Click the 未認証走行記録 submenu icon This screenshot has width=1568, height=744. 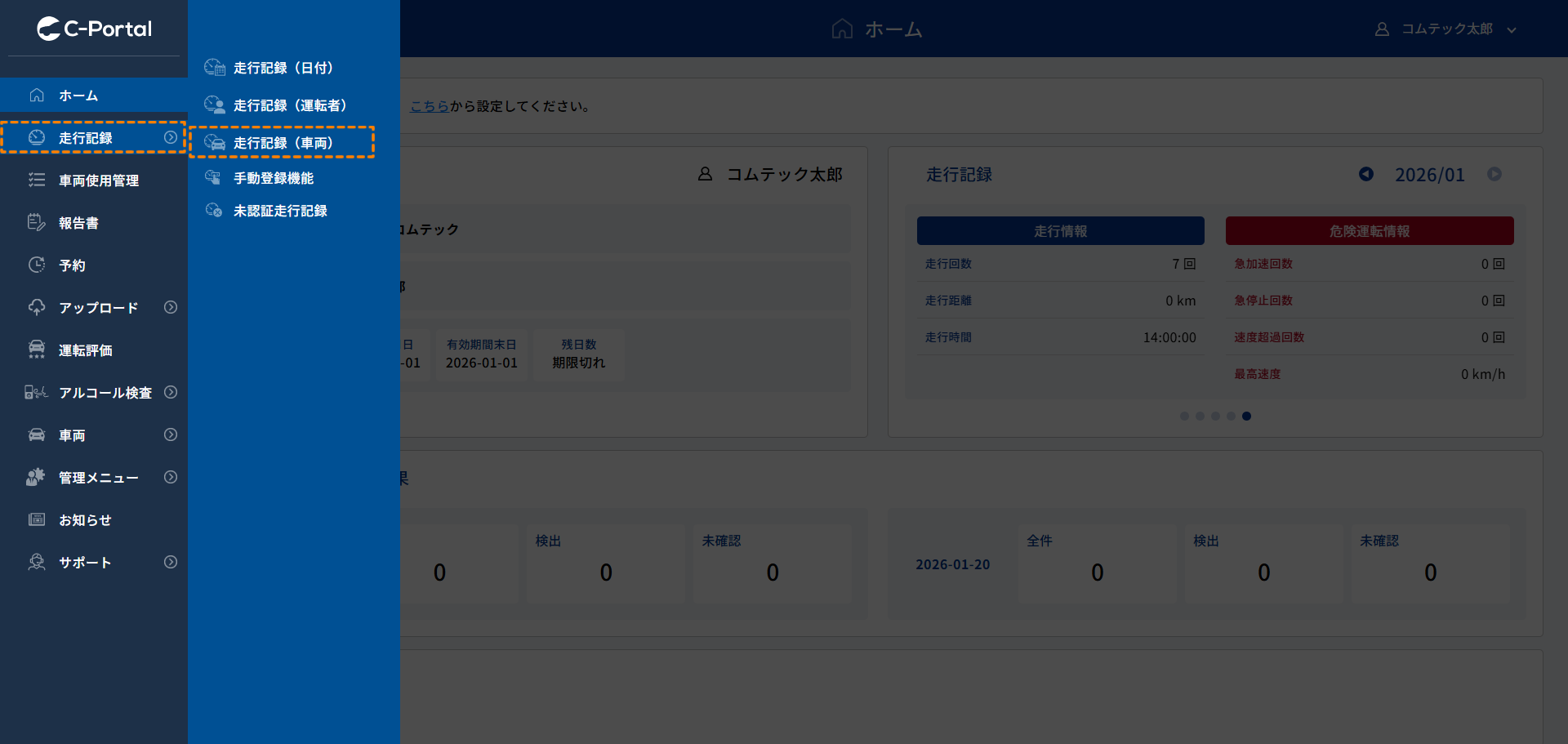(214, 211)
